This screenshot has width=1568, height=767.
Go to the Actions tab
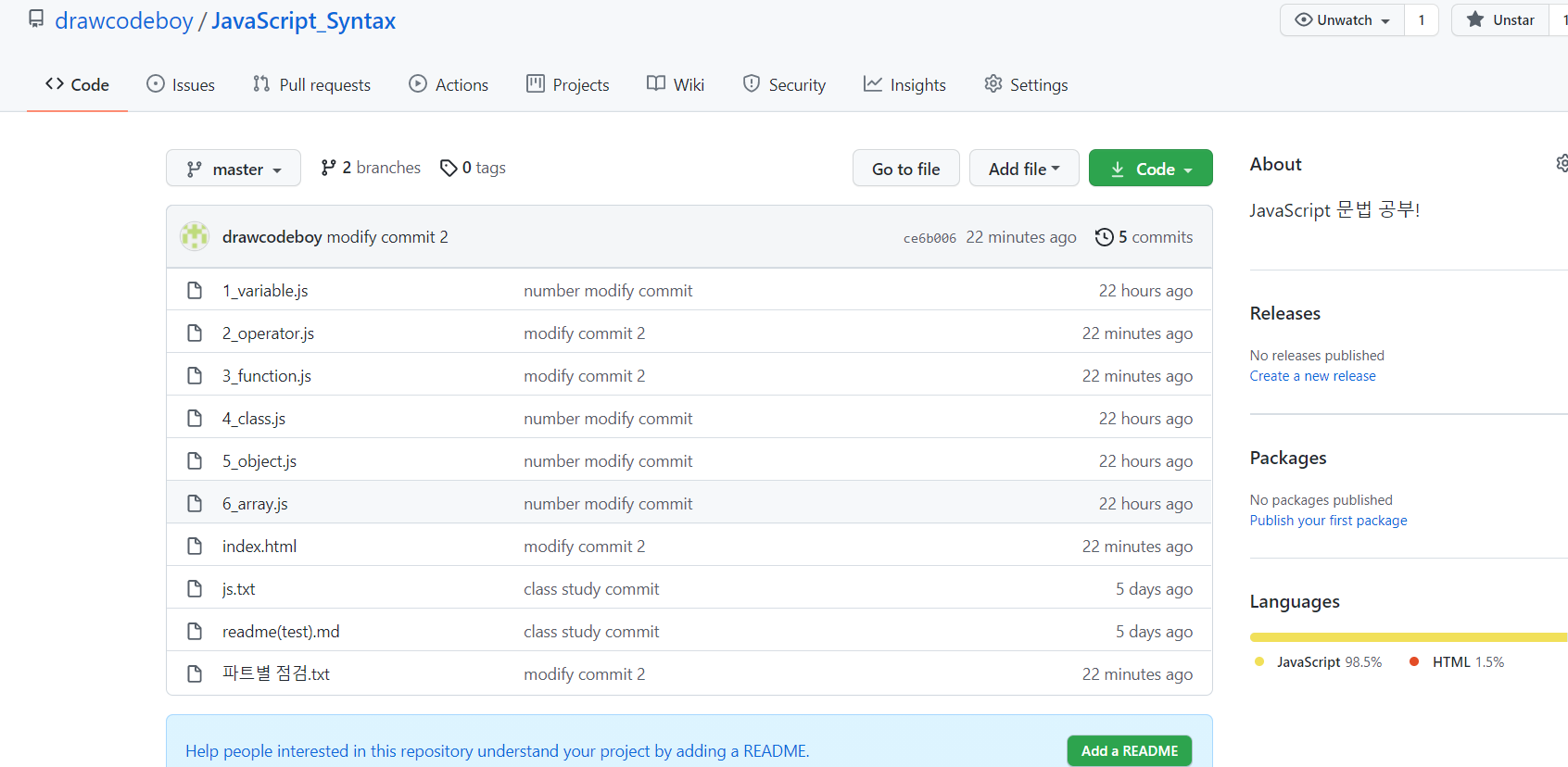[449, 84]
